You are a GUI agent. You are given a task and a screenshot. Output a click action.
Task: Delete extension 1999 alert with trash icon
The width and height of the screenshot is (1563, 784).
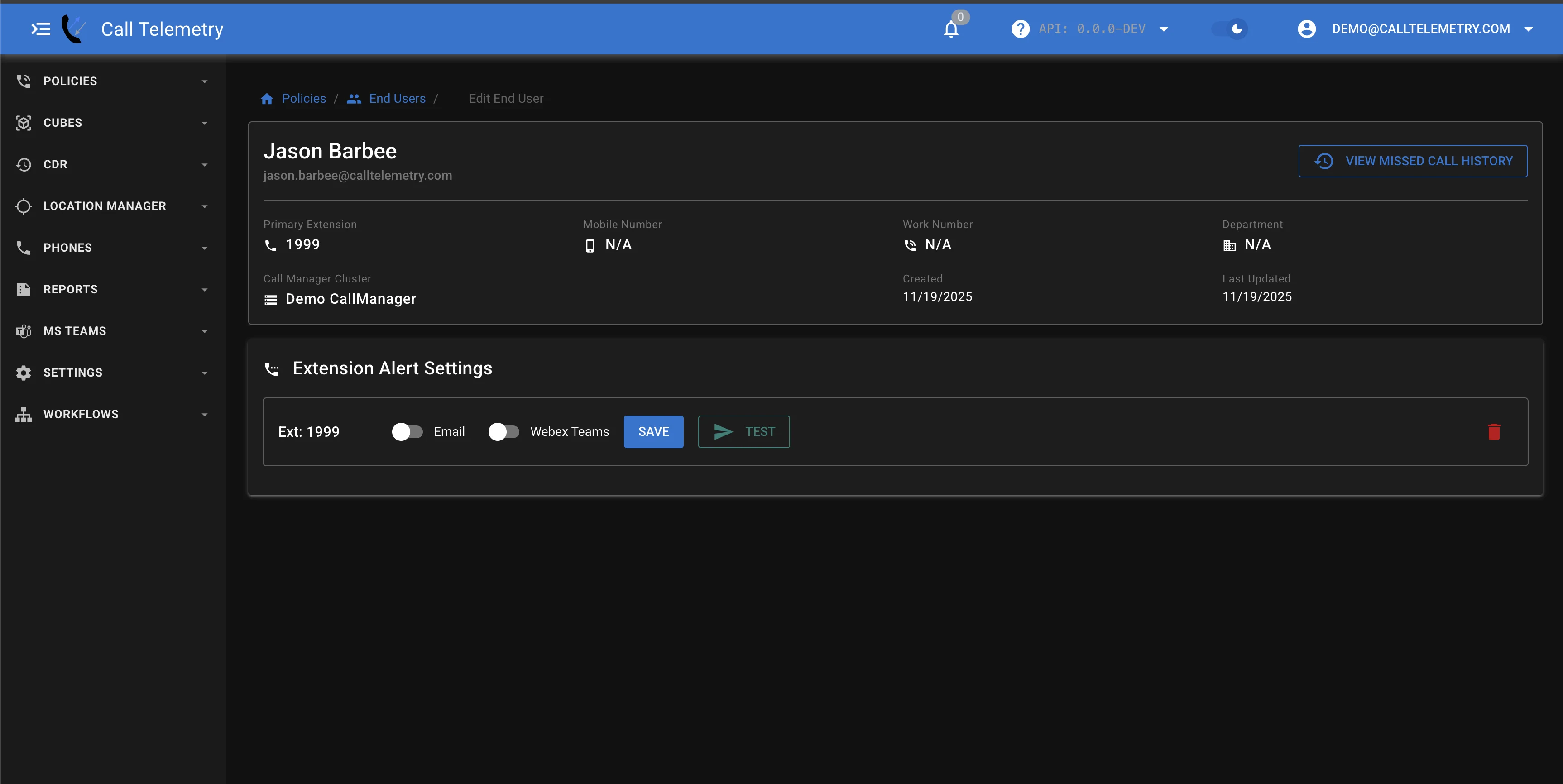pyautogui.click(x=1494, y=431)
